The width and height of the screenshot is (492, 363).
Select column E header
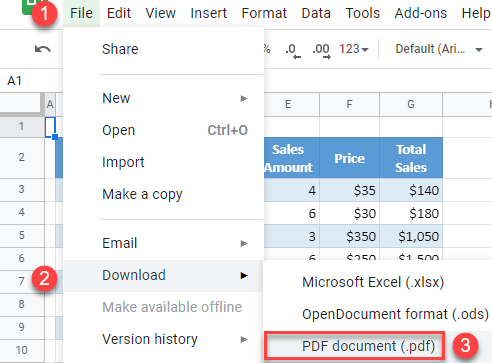pyautogui.click(x=292, y=104)
